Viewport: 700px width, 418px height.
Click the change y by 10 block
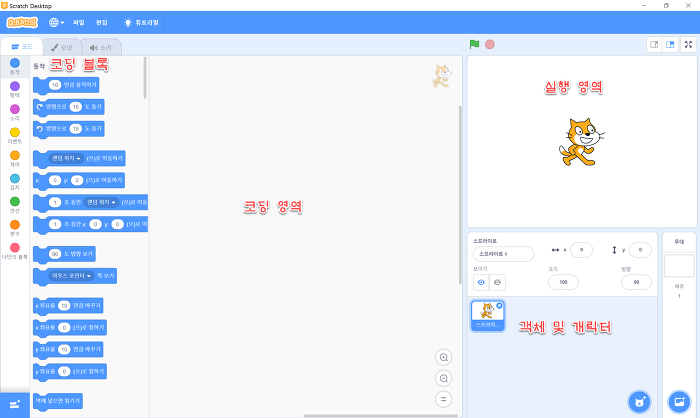(x=68, y=350)
